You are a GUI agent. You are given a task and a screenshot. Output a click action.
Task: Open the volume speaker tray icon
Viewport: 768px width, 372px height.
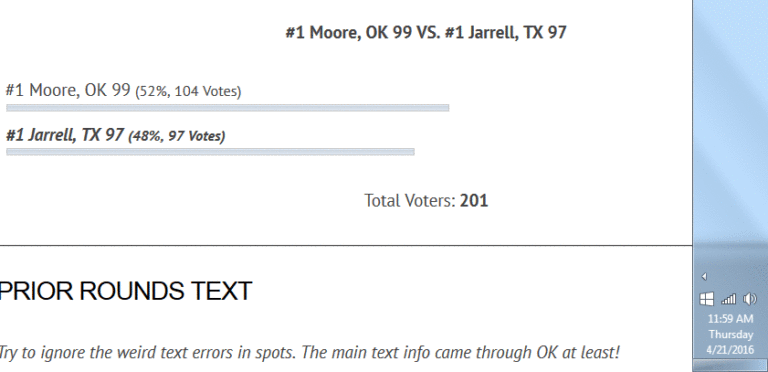coord(749,299)
